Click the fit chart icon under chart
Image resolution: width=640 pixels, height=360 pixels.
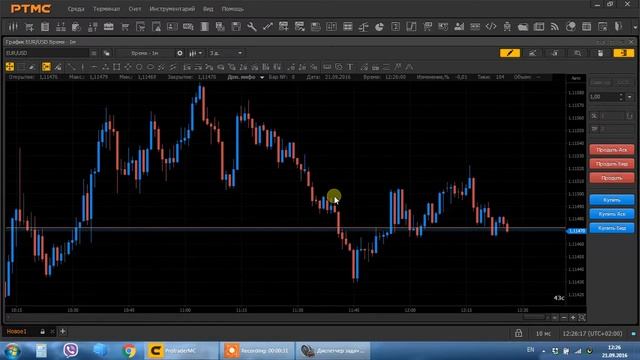582,317
